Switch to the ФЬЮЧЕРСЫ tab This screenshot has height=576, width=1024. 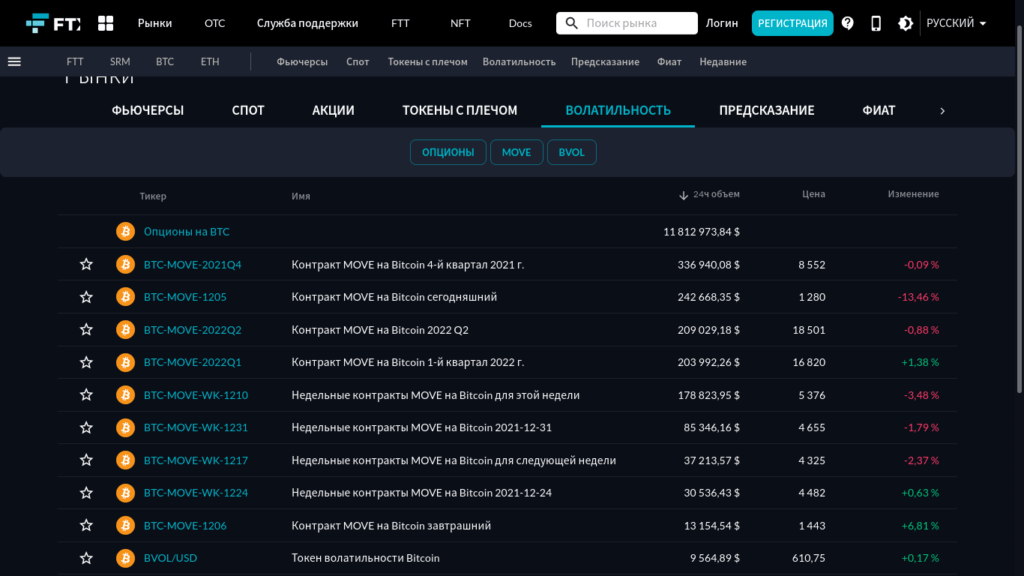point(148,110)
